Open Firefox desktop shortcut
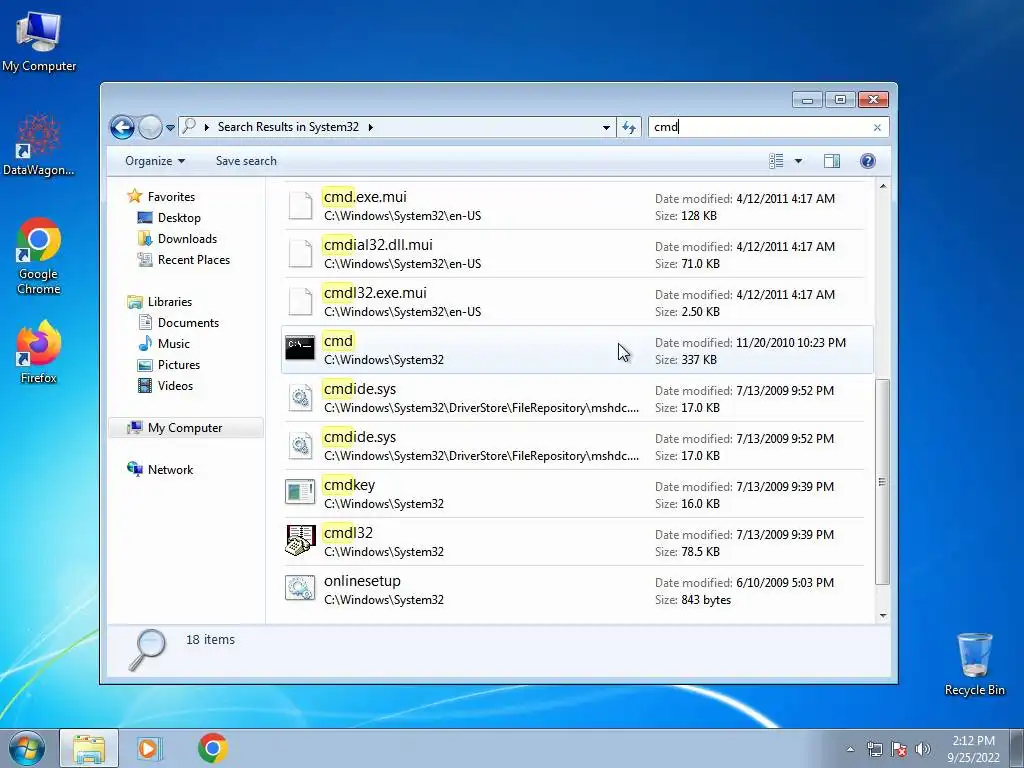This screenshot has width=1024, height=768. pyautogui.click(x=39, y=353)
